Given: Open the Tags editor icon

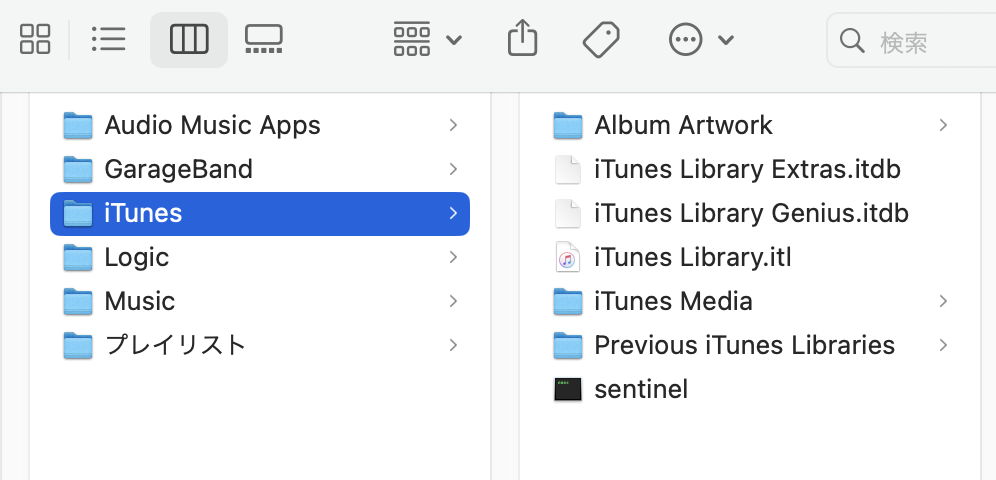Looking at the screenshot, I should point(601,39).
